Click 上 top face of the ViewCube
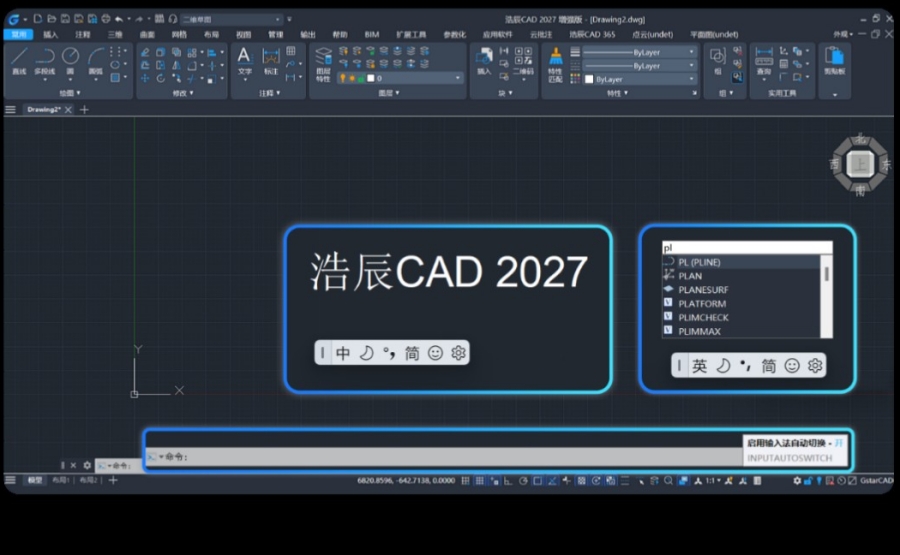The width and height of the screenshot is (900, 555). tap(860, 165)
